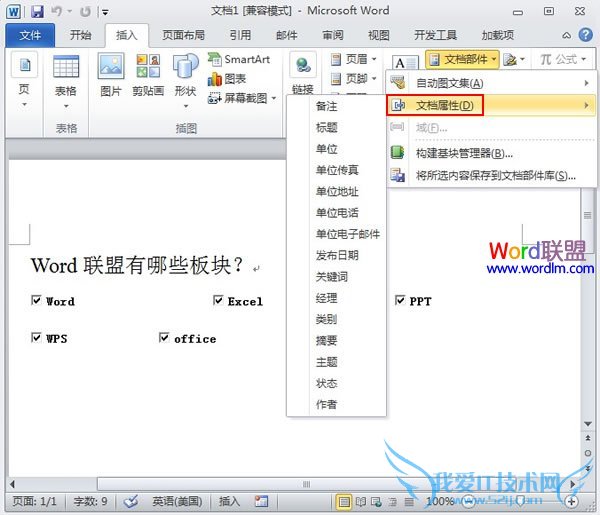Expand the 屏幕截图 dropdown arrow

[x=274, y=98]
